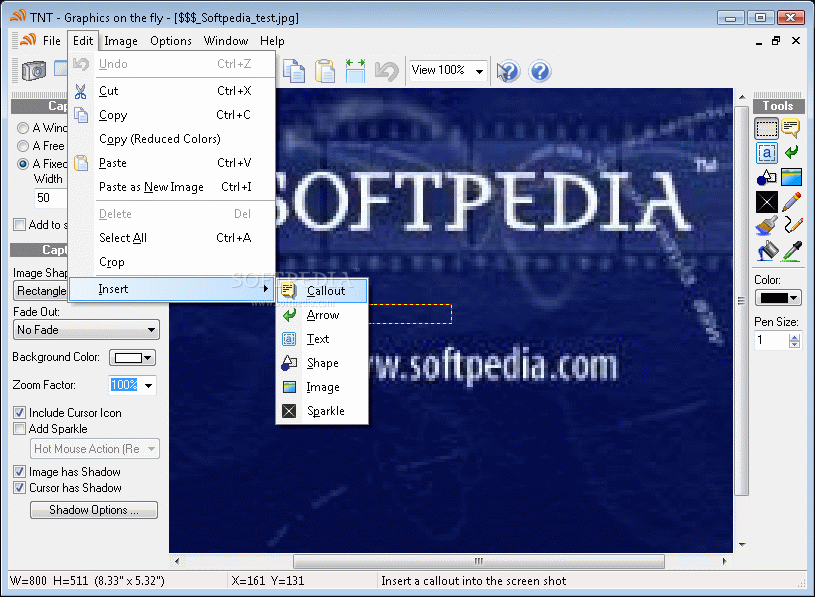Click the clipboard icon next to Paste in the menu

click(x=81, y=163)
